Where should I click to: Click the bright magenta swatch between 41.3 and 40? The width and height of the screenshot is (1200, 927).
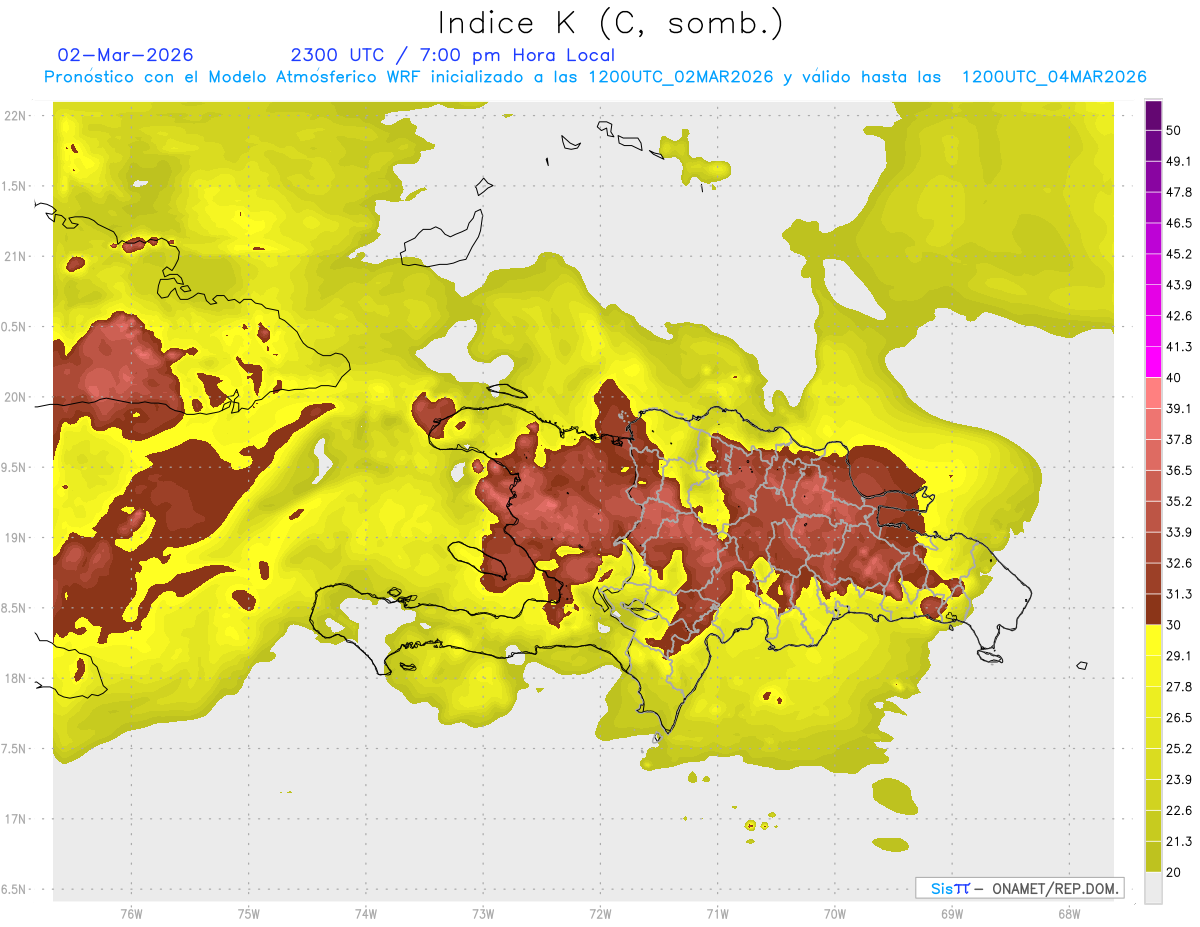coord(1153,362)
